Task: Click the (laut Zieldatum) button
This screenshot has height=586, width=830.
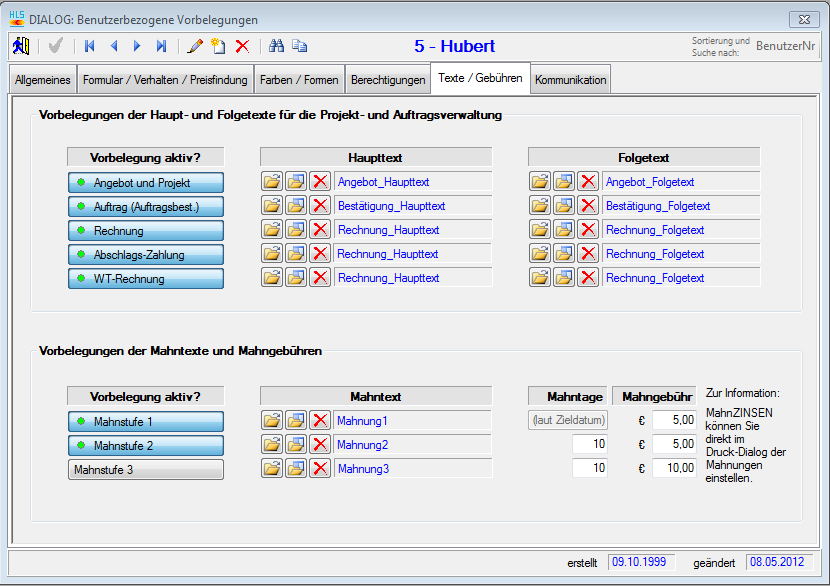Action: 567,421
